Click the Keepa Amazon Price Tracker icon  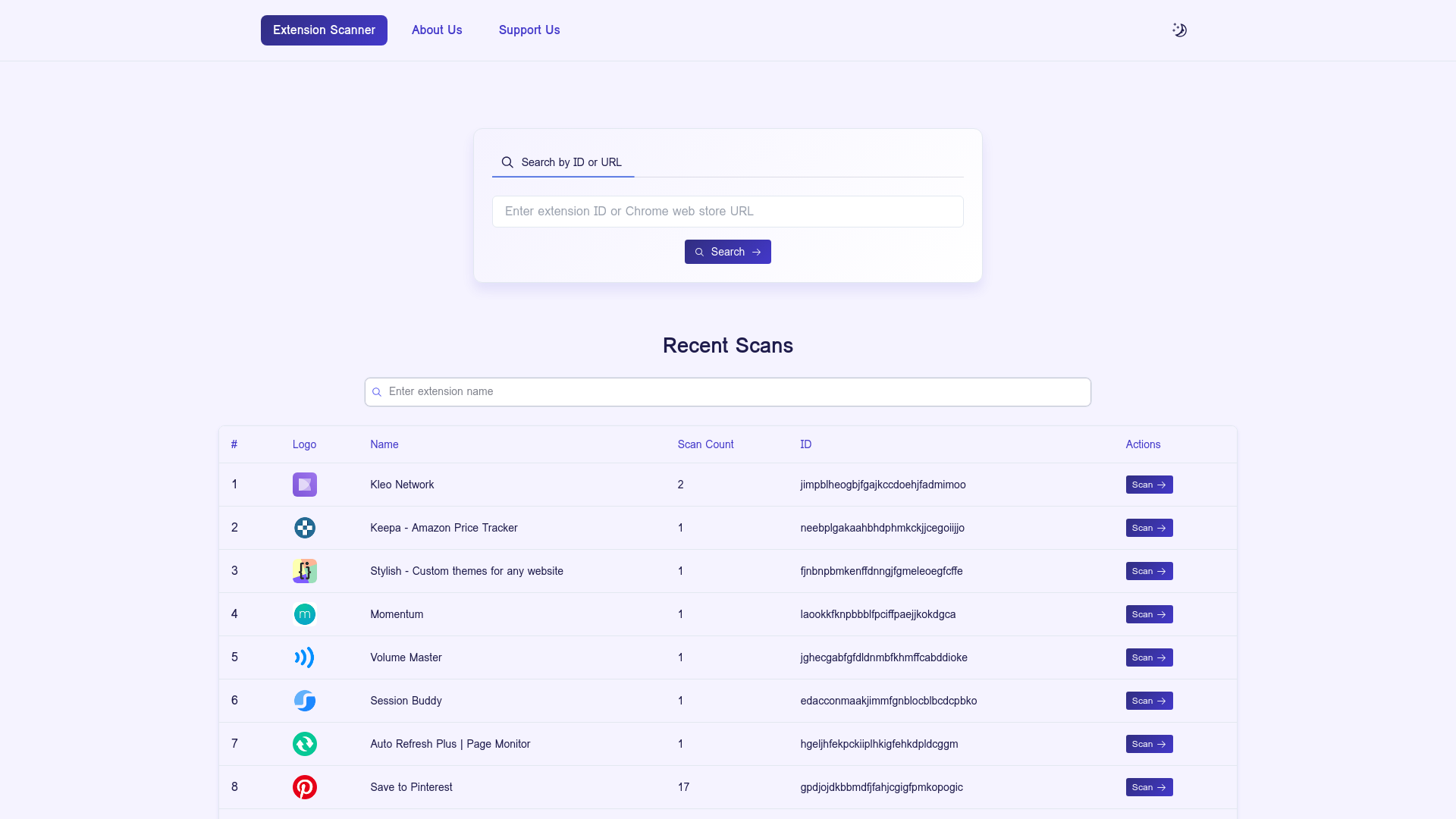305,527
